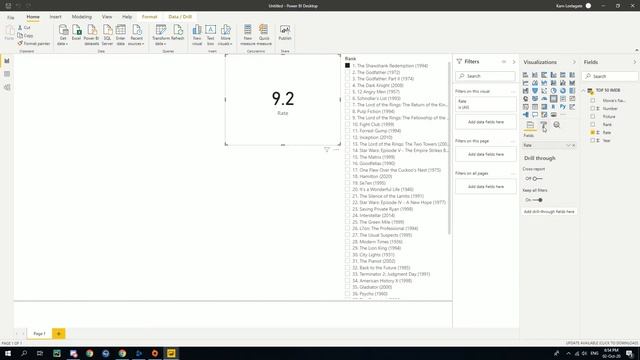
Task: Open the Format ribbon tab
Action: click(x=149, y=17)
